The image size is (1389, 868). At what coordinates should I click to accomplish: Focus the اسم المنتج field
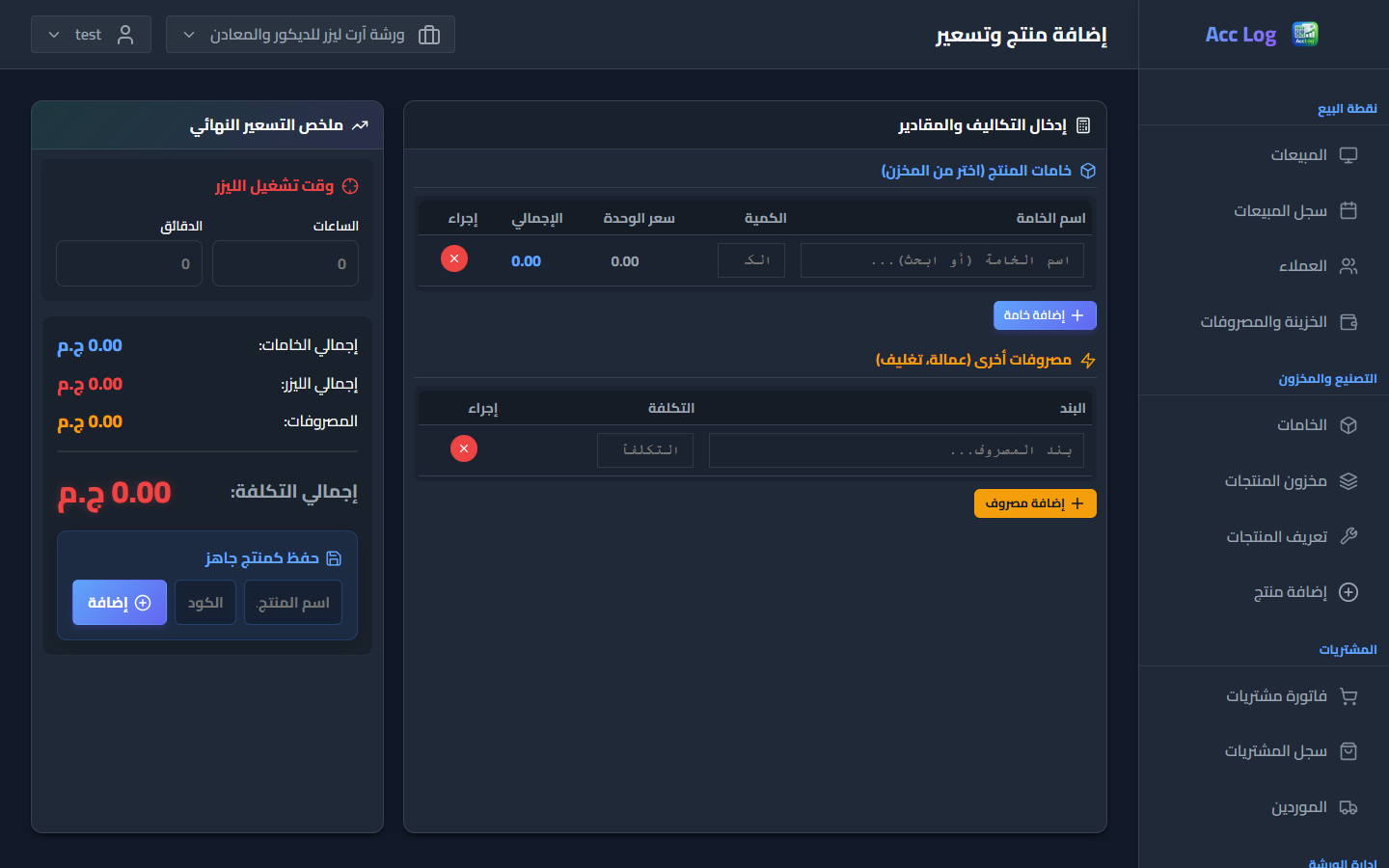click(x=293, y=603)
